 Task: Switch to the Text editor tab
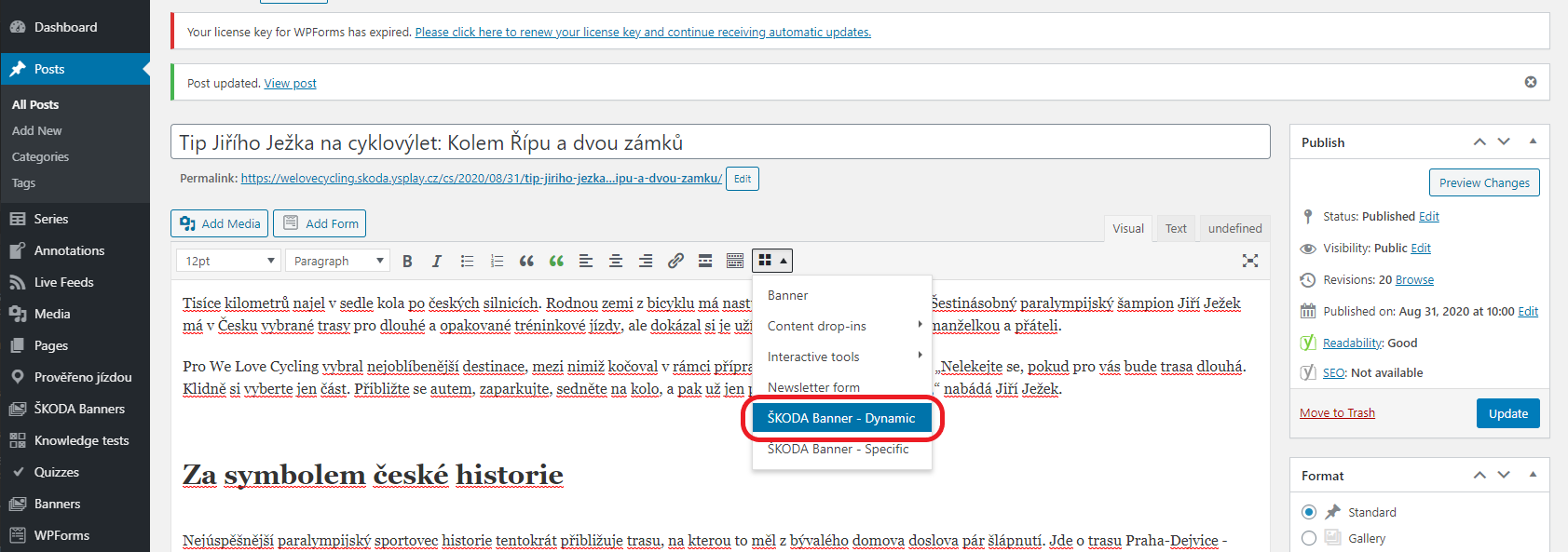pos(1176,228)
